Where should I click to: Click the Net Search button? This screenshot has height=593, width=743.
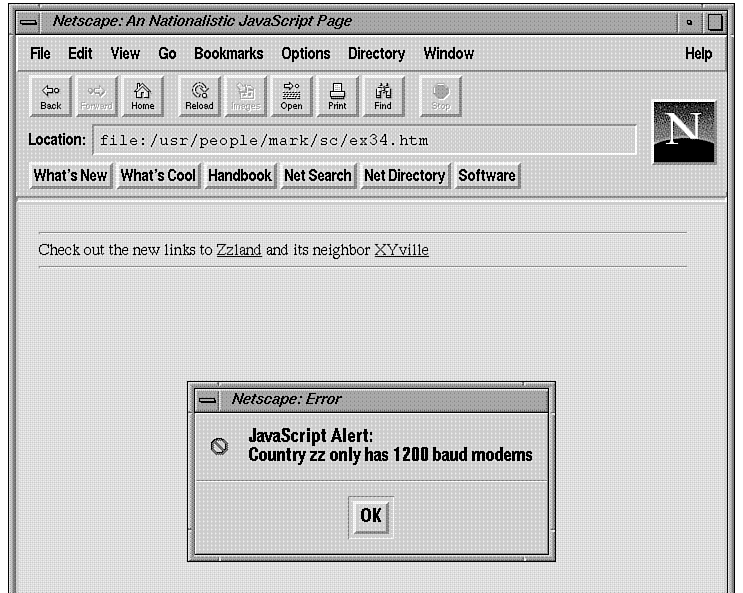click(x=317, y=176)
